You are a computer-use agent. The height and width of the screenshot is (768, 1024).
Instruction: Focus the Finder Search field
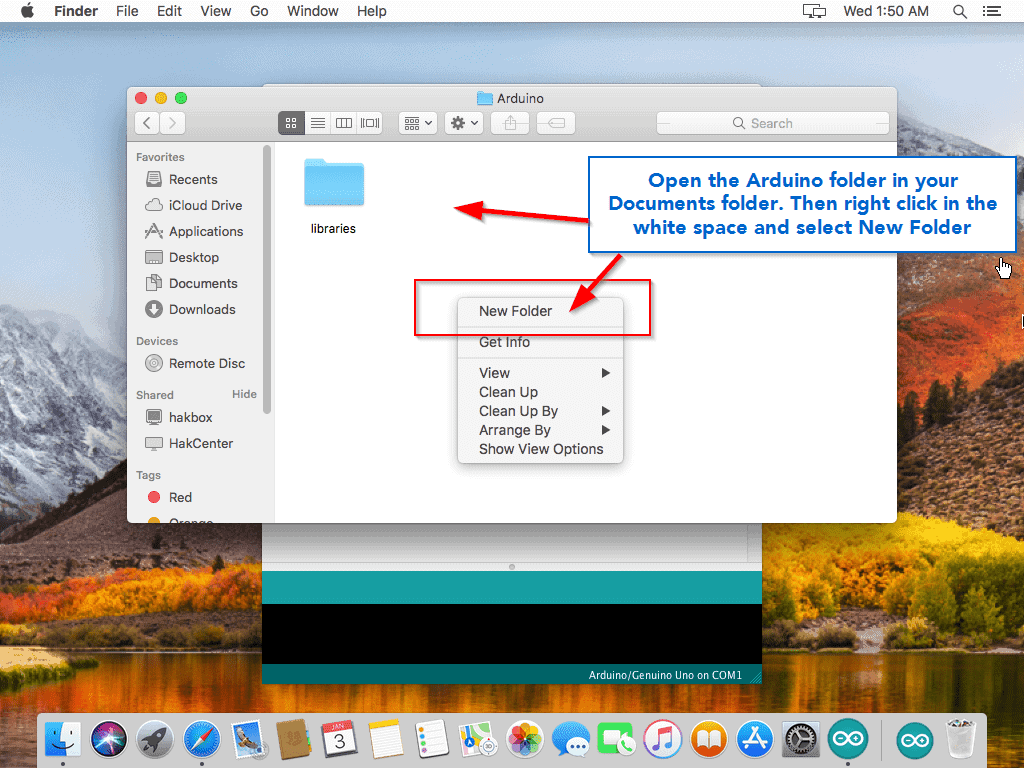click(x=773, y=123)
